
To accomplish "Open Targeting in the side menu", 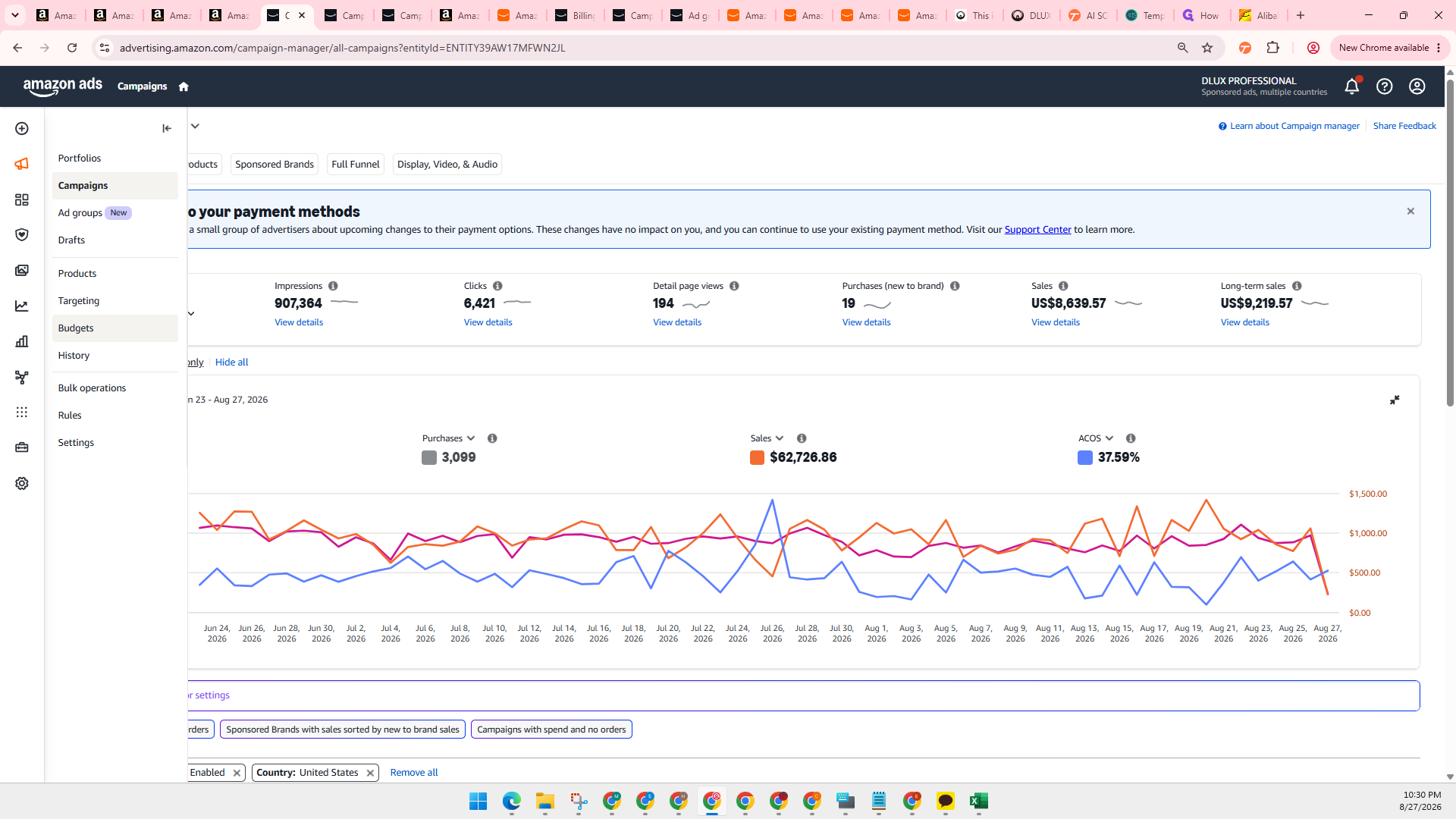I will point(115,301).
